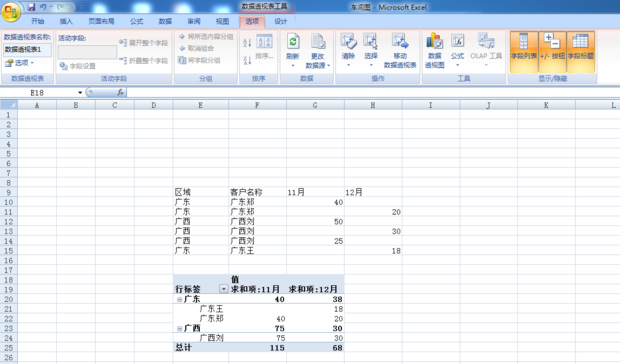This screenshot has width=620, height=364.
Task: Select row 9 header
Action: click(x=8, y=192)
